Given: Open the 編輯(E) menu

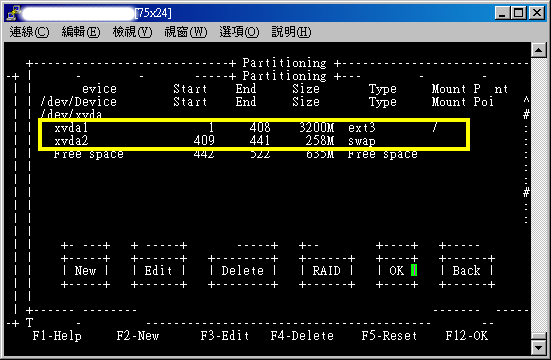Looking at the screenshot, I should click(80, 32).
